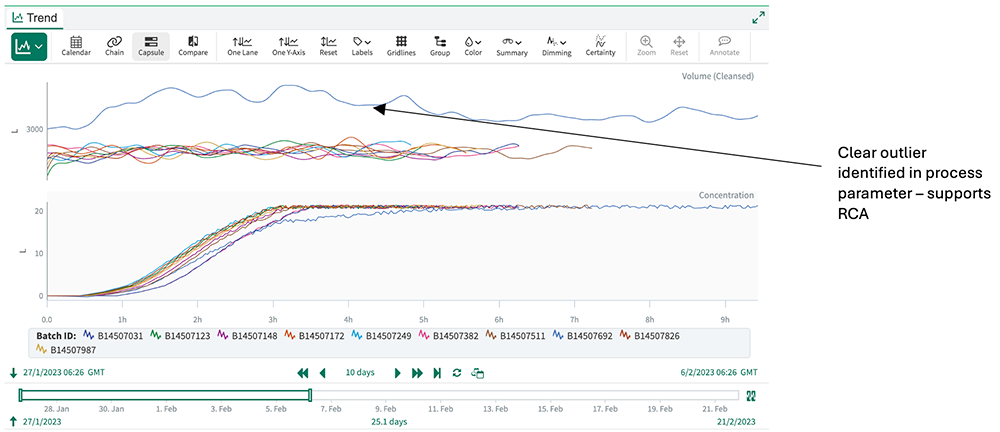Open the trend view selector dropdown
This screenshot has width=1000, height=432.
[29, 47]
